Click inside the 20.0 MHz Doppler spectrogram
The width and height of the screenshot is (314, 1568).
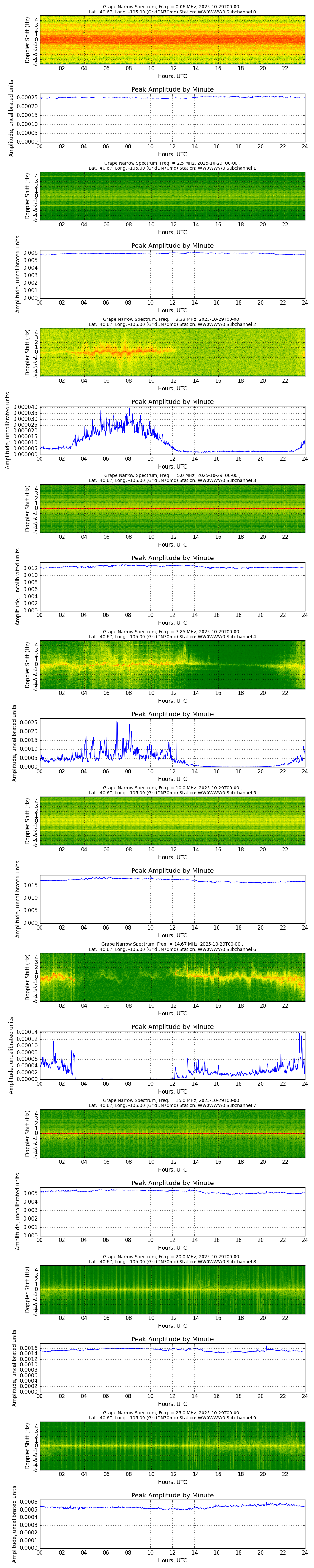click(172, 1289)
